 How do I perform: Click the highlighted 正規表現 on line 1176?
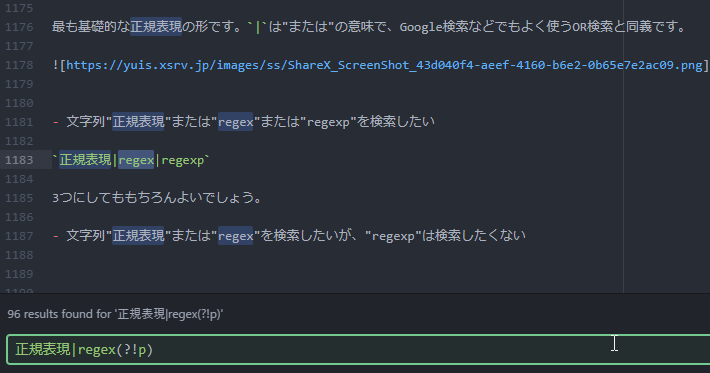156,27
